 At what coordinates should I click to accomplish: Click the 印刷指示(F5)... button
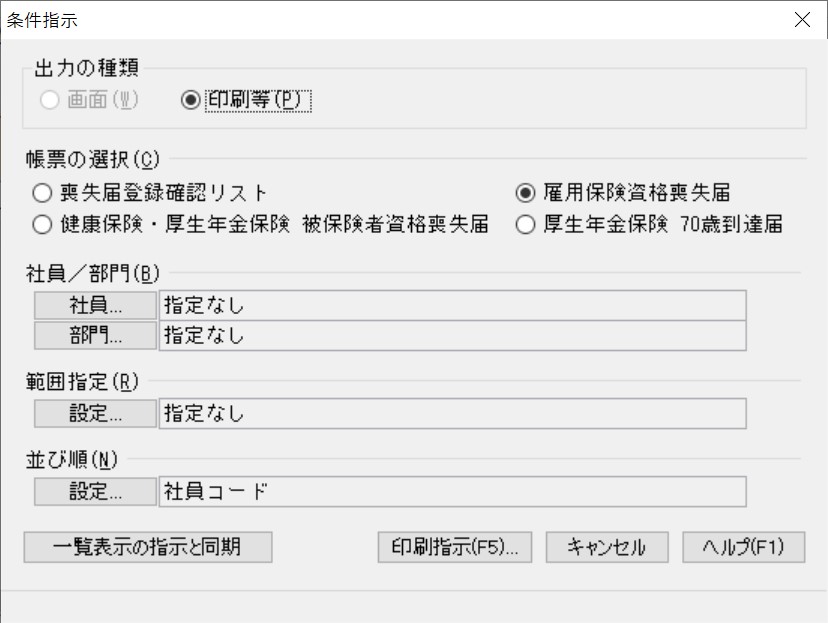(455, 547)
